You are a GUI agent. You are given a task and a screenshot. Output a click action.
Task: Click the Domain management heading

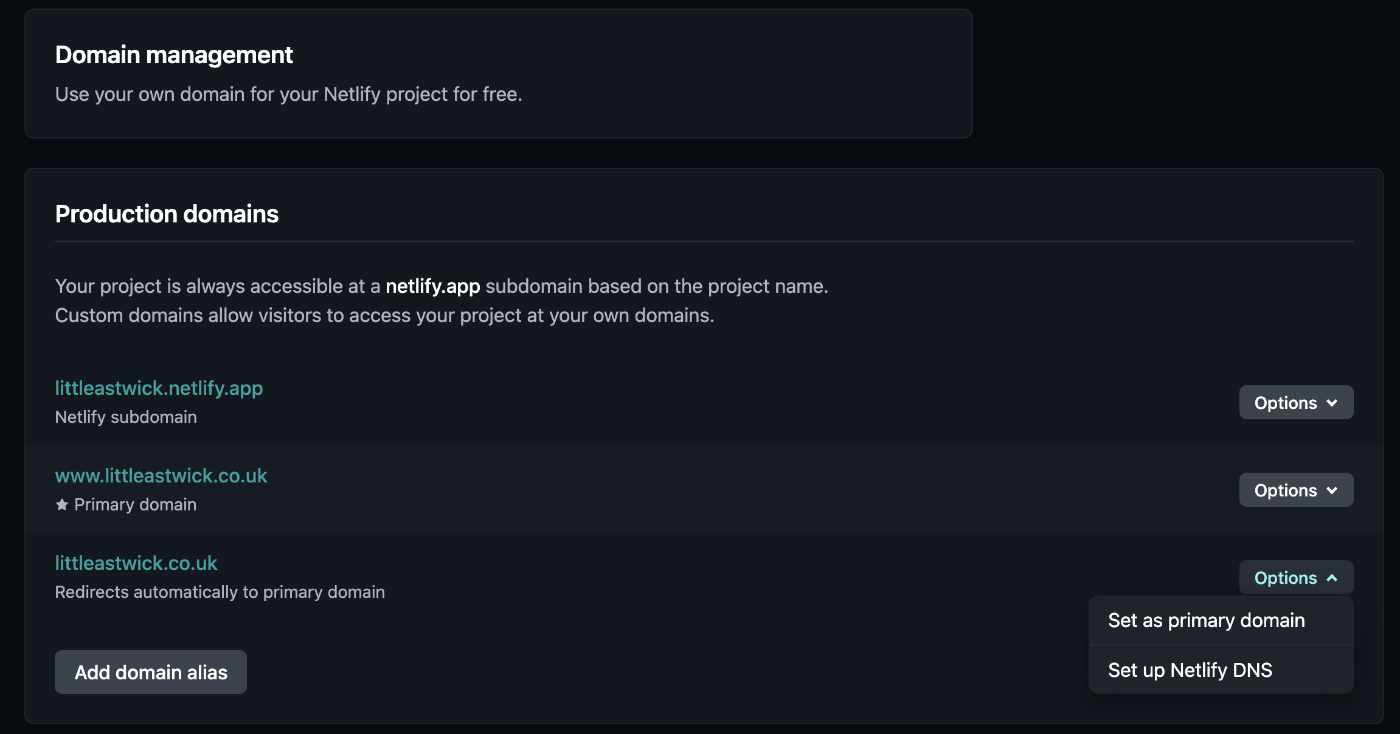[174, 55]
